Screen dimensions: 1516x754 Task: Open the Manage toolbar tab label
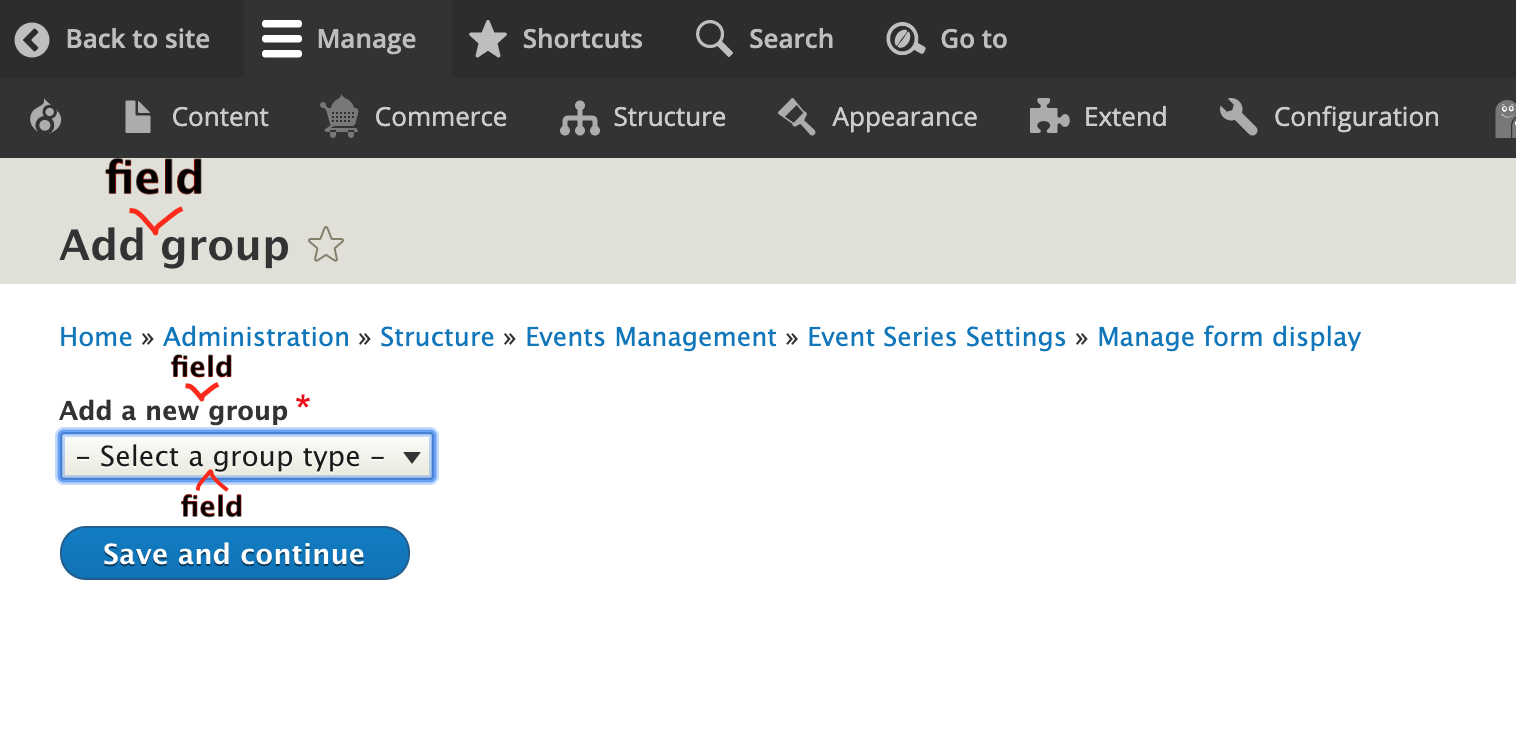366,39
